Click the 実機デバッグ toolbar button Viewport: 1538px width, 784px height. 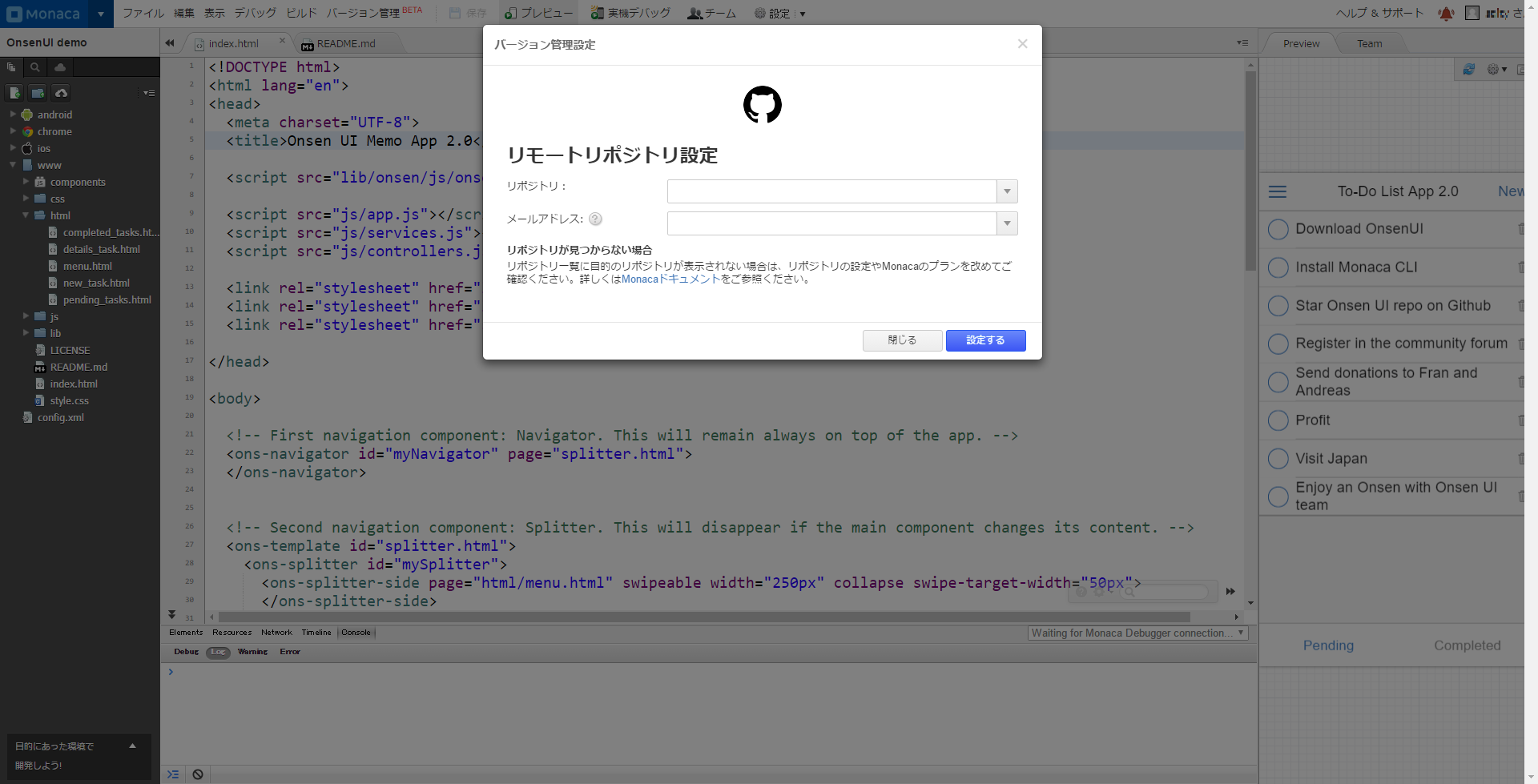tap(629, 14)
